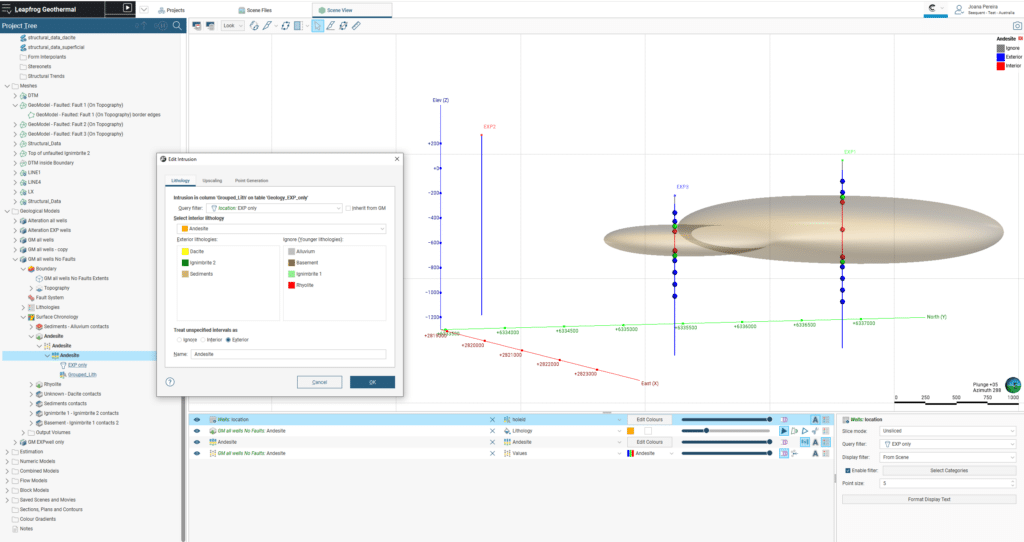Image resolution: width=1024 pixels, height=542 pixels.
Task: Hide the Wells location scene object via eye icon
Action: point(197,420)
